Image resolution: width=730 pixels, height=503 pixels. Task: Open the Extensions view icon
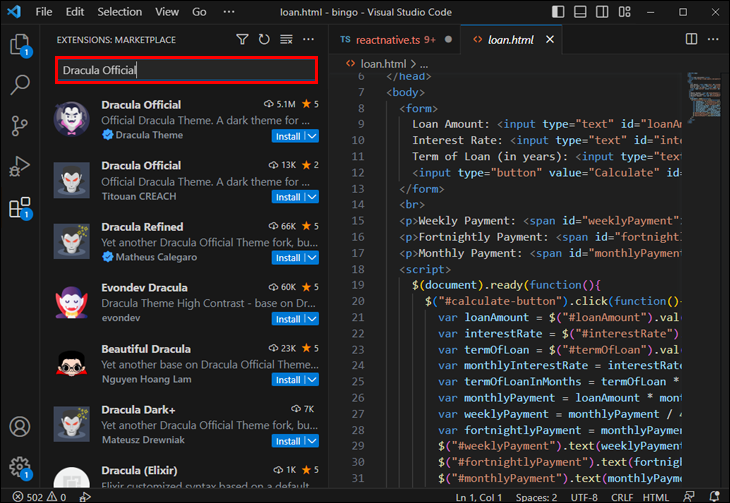(20, 207)
